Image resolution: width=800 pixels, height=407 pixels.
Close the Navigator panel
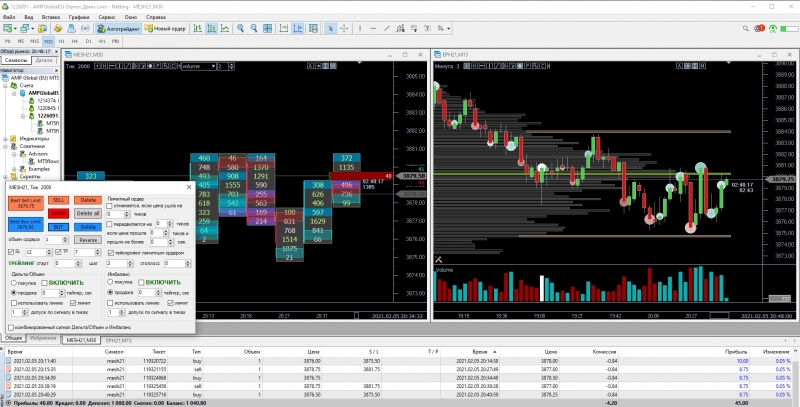click(57, 70)
